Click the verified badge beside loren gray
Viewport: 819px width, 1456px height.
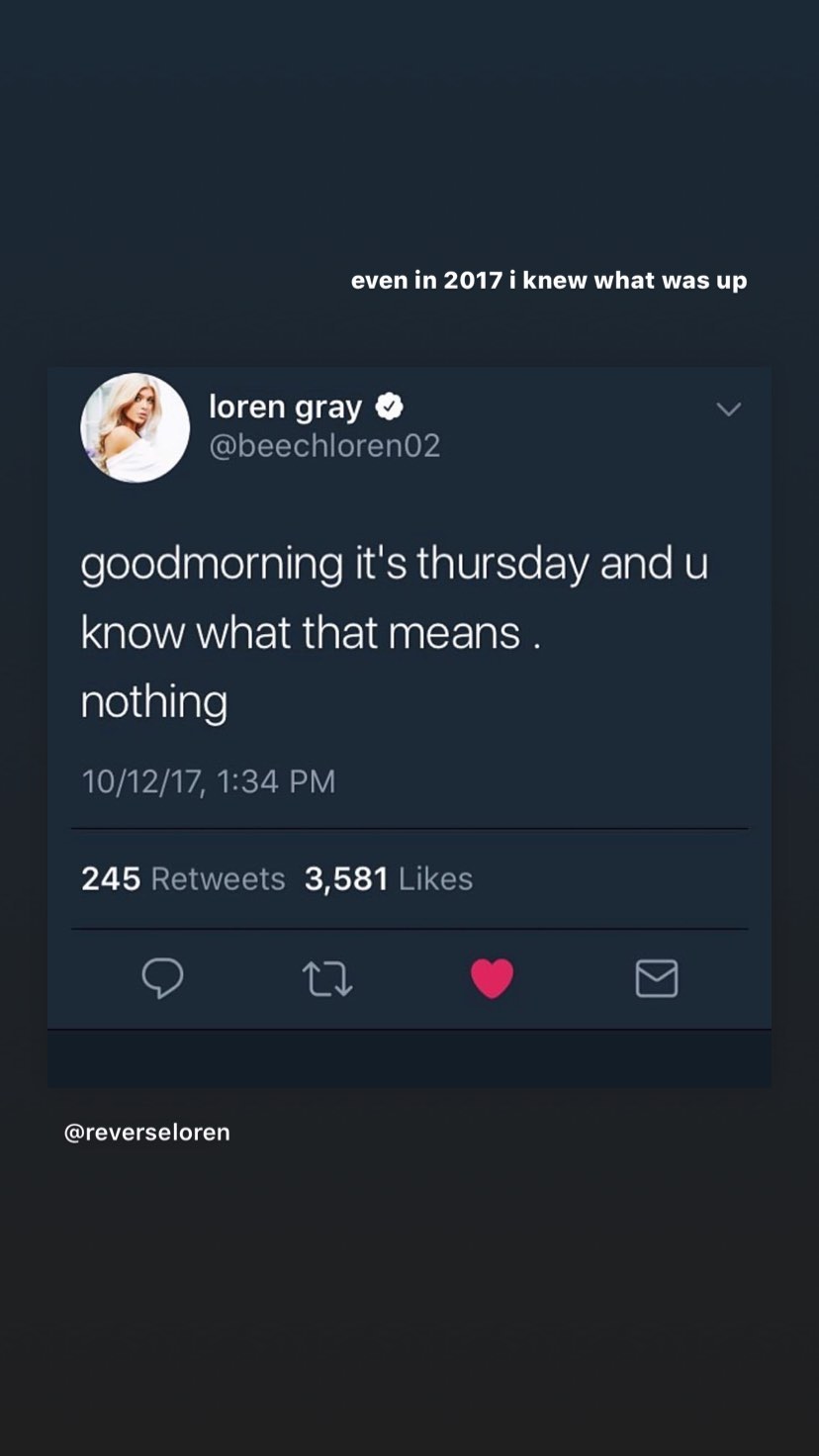point(388,407)
